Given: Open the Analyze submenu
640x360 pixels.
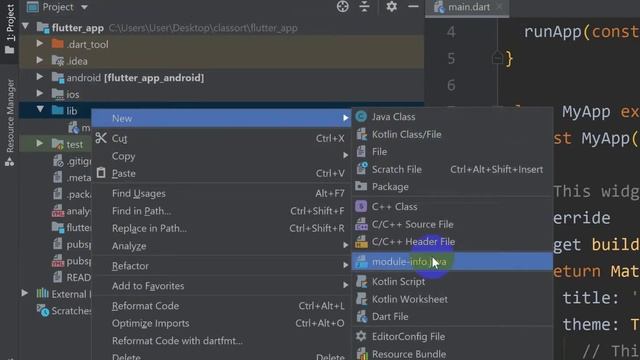Looking at the screenshot, I should [x=221, y=246].
